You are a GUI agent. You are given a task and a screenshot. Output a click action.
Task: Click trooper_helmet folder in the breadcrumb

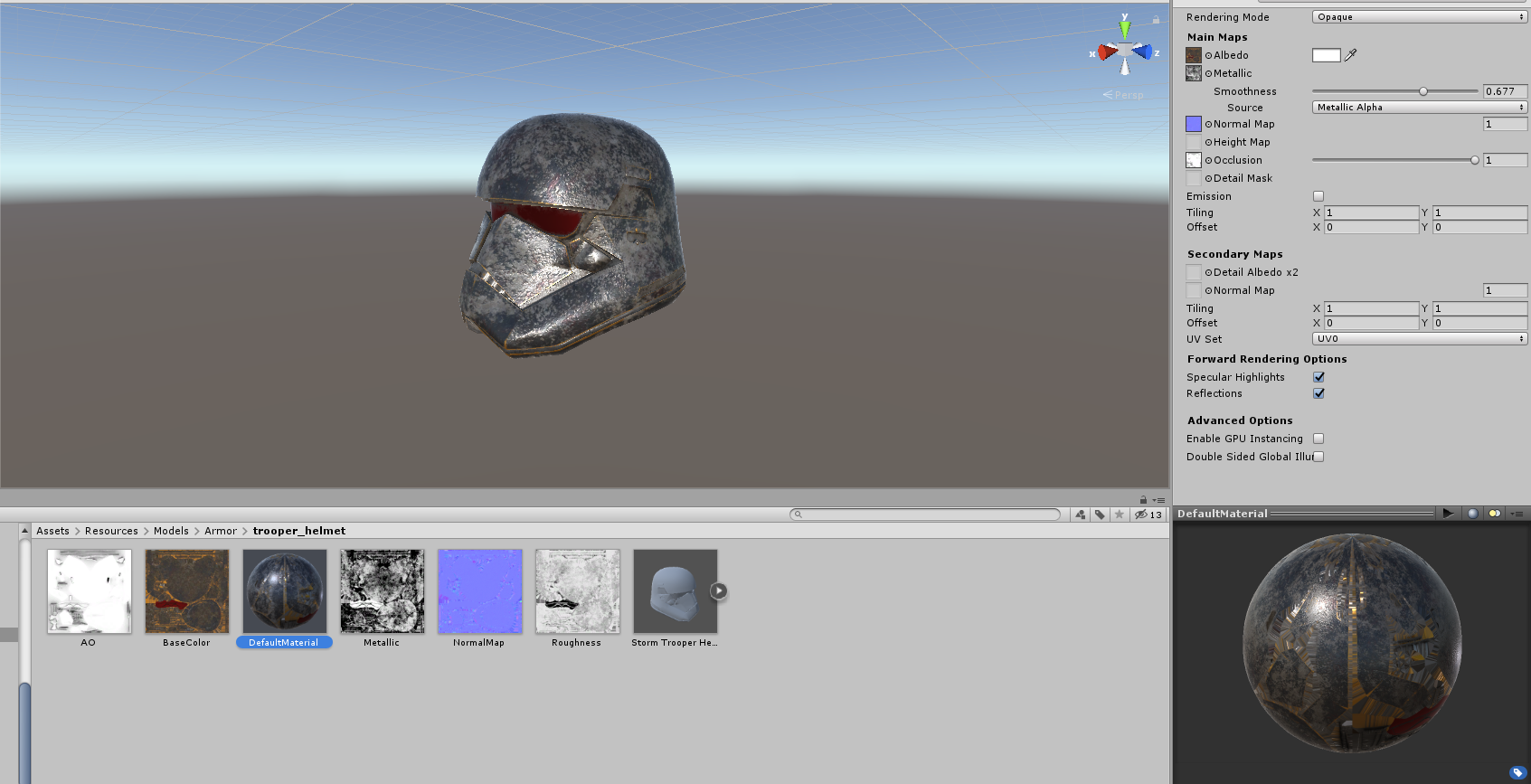[299, 531]
